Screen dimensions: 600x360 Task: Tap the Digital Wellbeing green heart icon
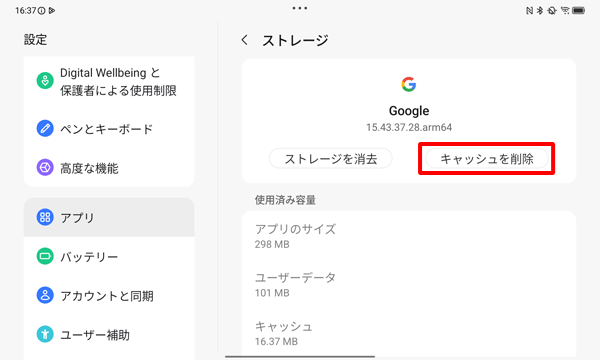tap(45, 81)
